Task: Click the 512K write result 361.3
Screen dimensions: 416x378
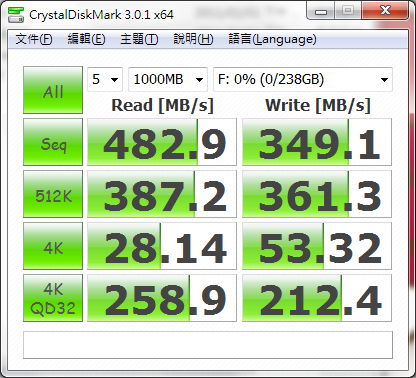Action: [x=317, y=194]
